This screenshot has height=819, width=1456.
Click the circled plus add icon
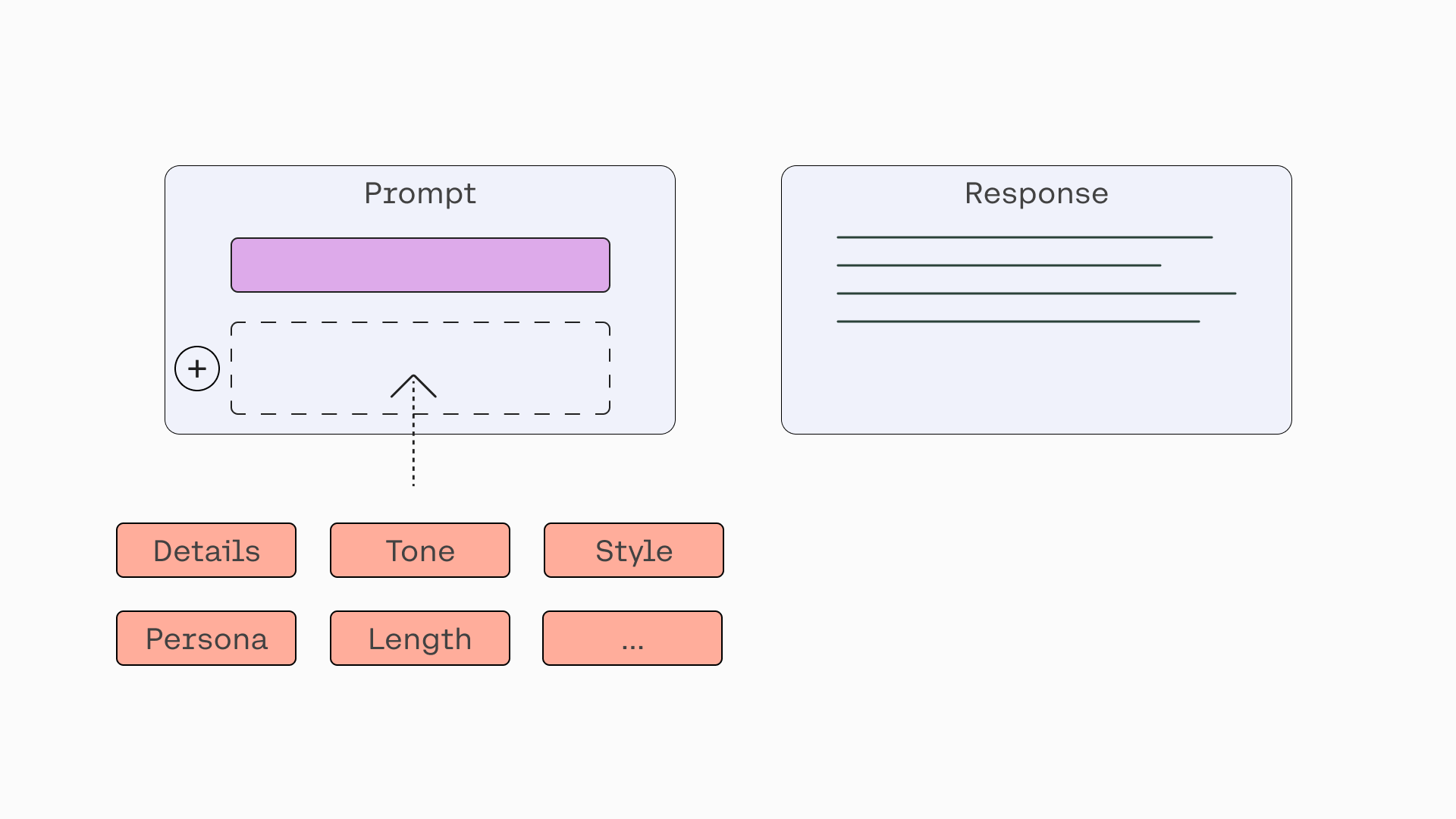click(x=197, y=369)
